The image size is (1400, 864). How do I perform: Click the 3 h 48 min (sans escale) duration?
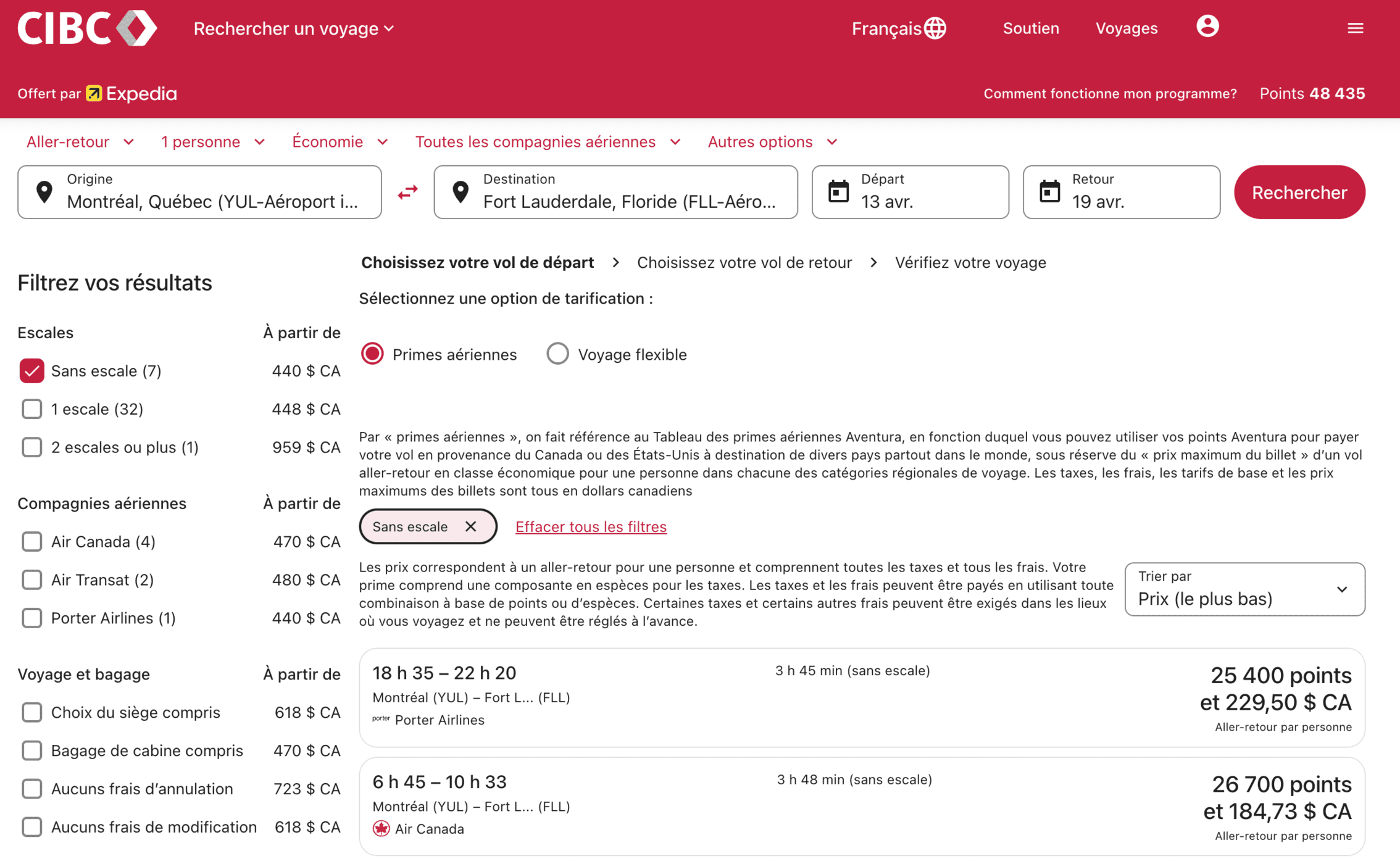pyautogui.click(x=854, y=780)
